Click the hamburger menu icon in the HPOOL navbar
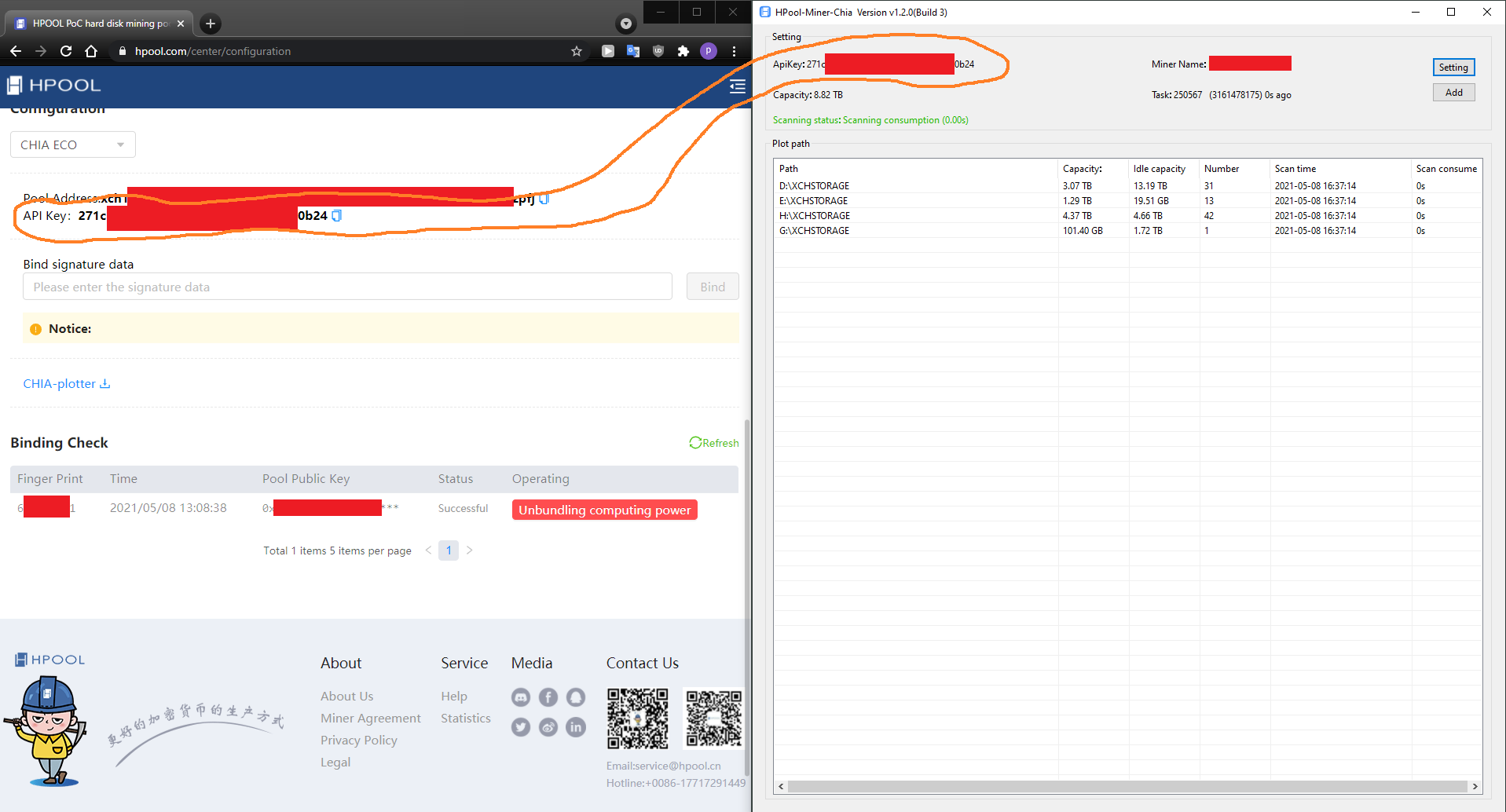Viewport: 1506px width, 812px height. pyautogui.click(x=737, y=86)
